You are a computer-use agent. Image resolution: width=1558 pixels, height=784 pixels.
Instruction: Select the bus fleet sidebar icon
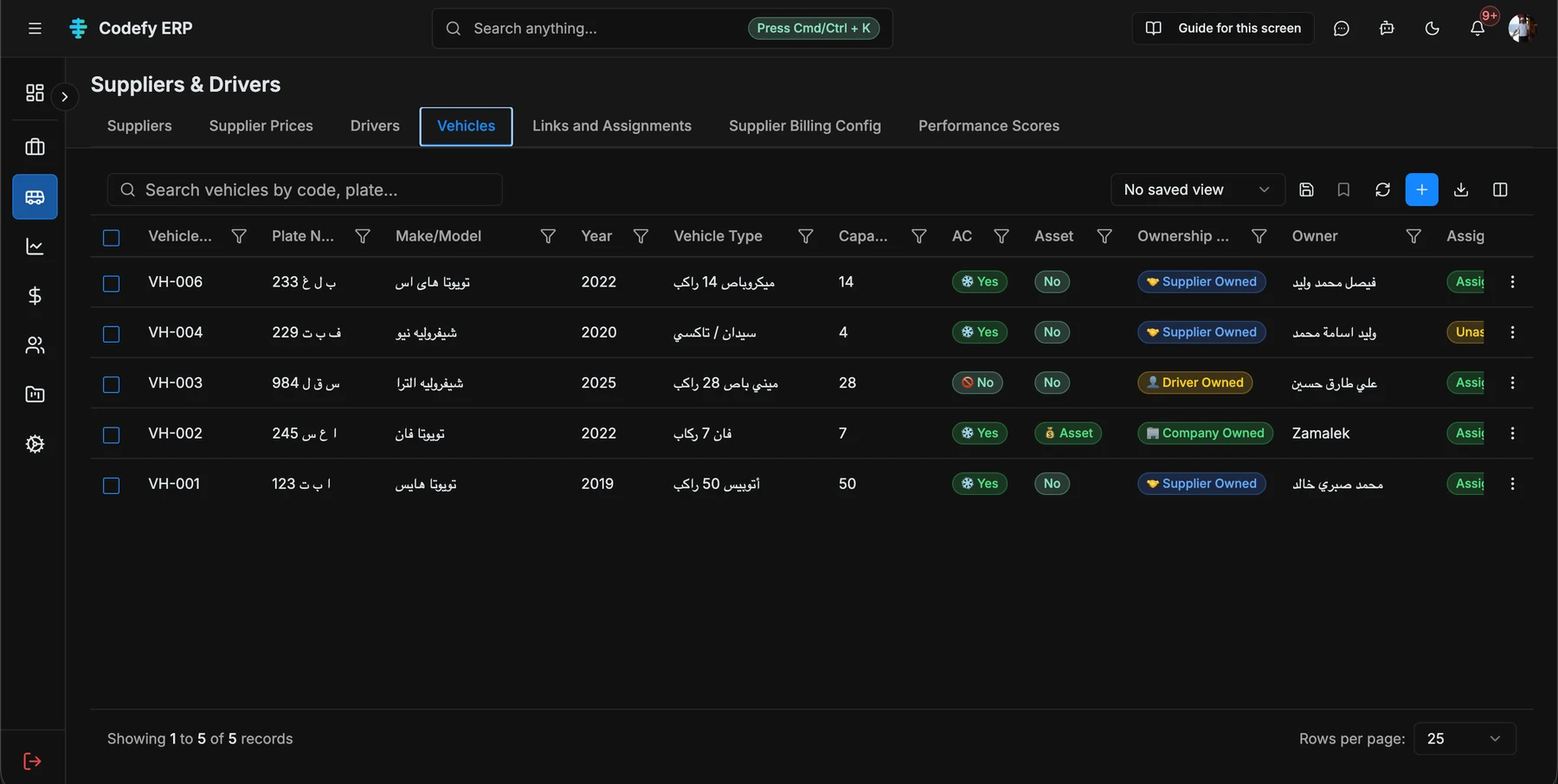tap(35, 197)
